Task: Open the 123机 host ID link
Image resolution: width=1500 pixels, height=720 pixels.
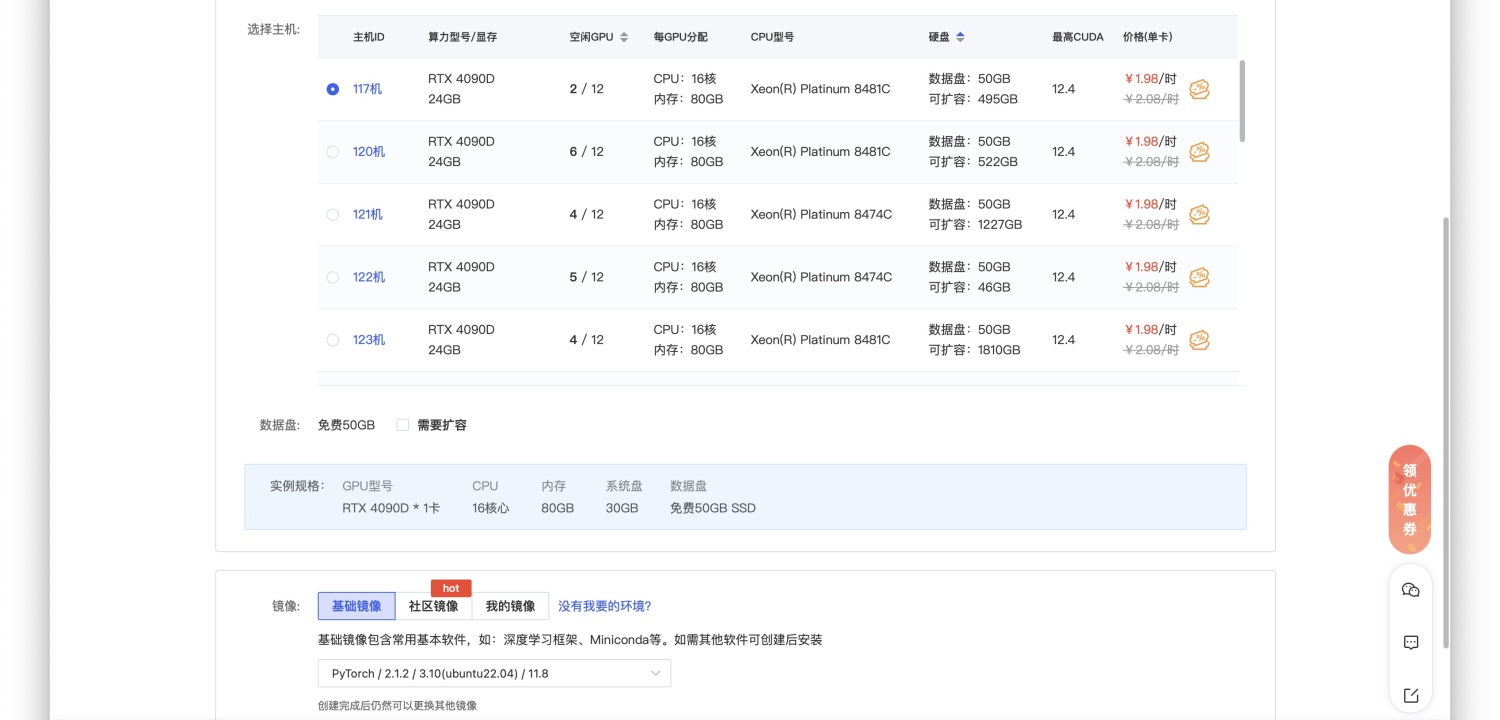Action: (369, 340)
